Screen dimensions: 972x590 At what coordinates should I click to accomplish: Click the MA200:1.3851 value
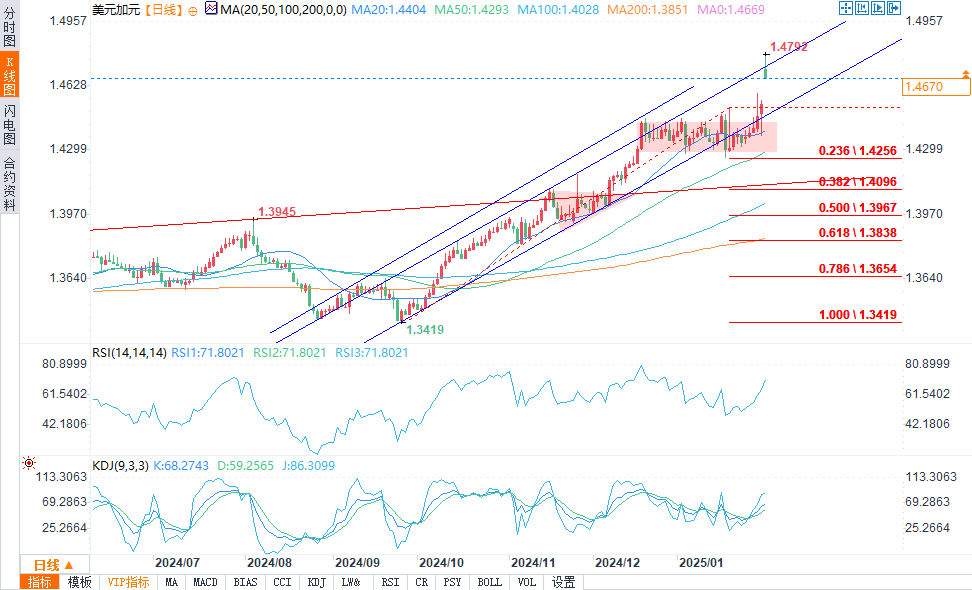click(x=648, y=10)
